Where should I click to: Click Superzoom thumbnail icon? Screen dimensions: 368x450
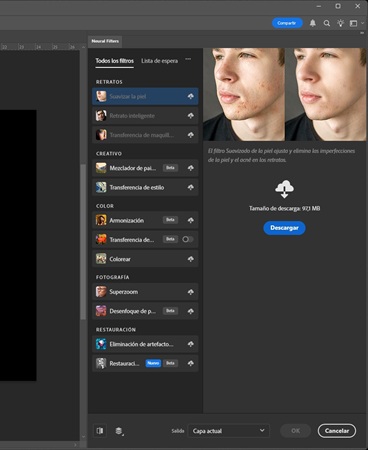[101, 292]
